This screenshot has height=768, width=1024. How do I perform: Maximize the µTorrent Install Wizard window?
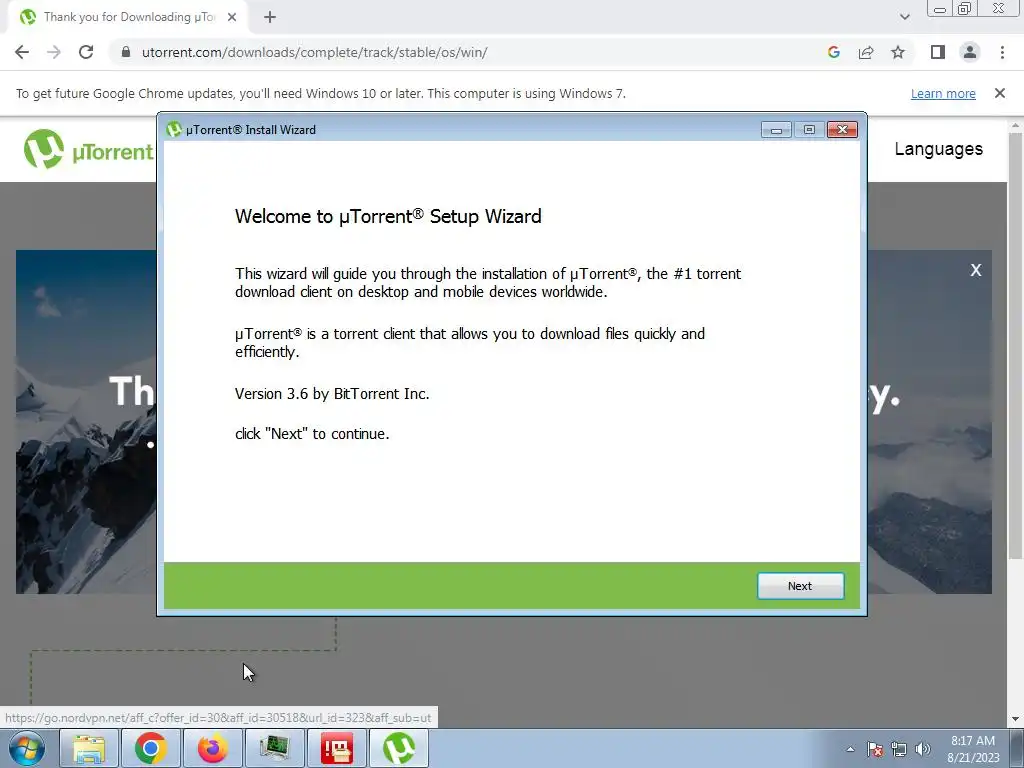pyautogui.click(x=809, y=129)
